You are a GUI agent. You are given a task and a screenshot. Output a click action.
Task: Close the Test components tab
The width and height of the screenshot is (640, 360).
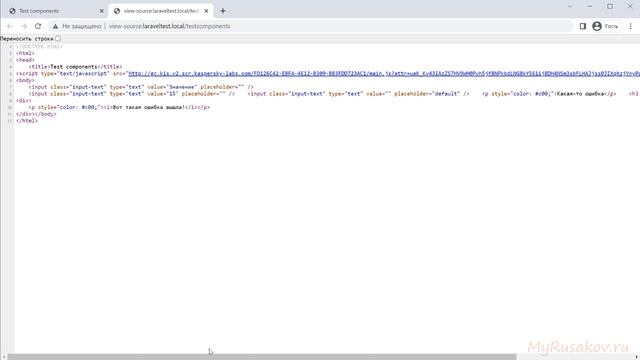click(102, 11)
